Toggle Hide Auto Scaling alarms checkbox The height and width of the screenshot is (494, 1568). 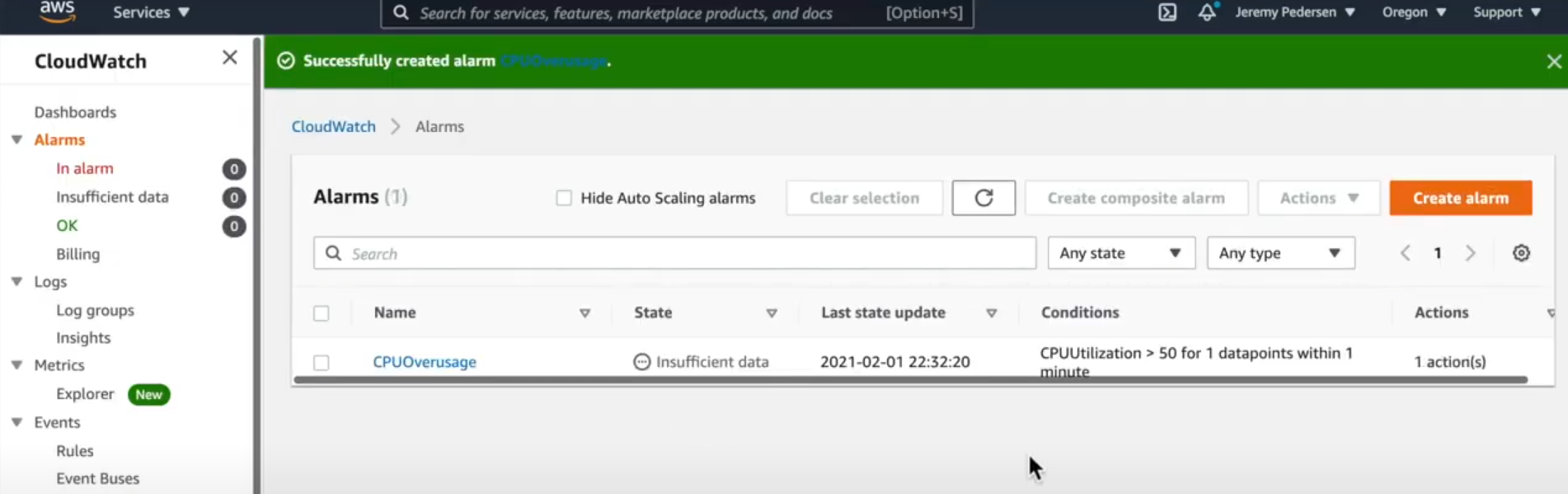tap(564, 198)
